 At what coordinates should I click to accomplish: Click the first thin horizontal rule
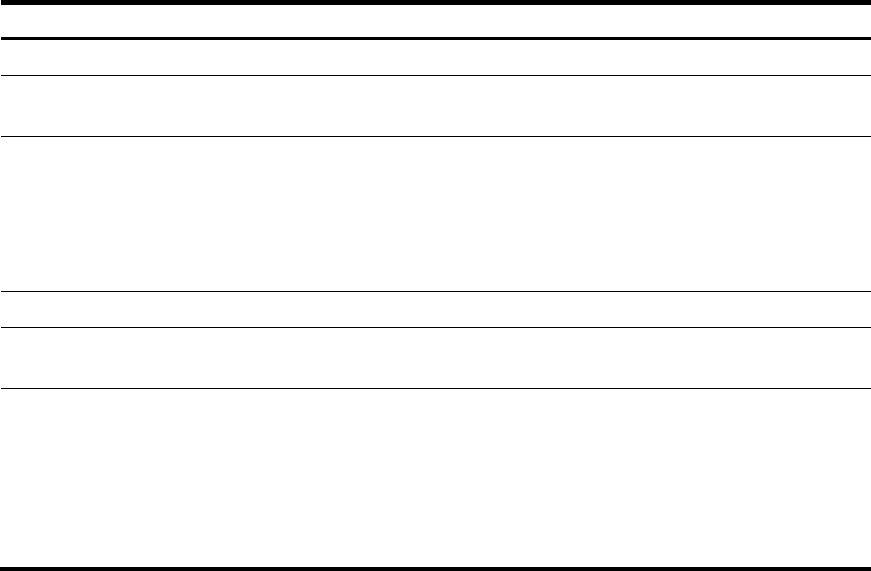point(436,75)
